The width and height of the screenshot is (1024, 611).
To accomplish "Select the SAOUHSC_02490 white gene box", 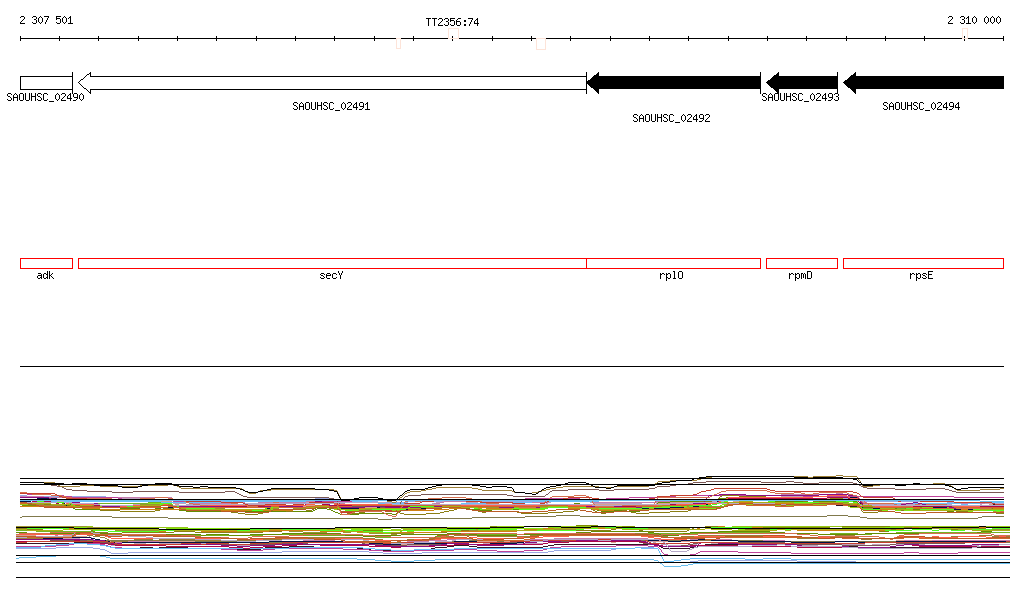I will pos(46,83).
